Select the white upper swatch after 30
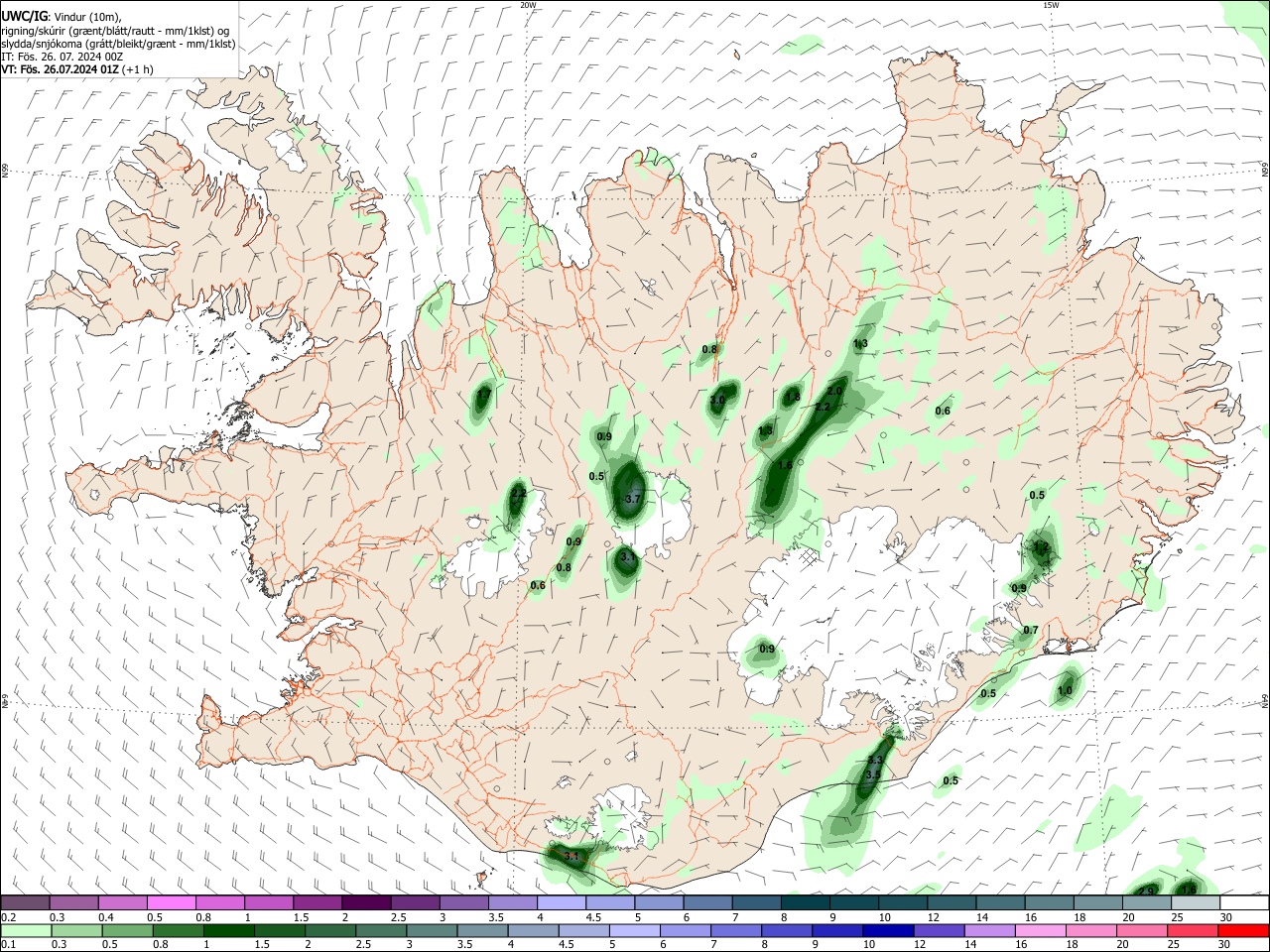1270x952 pixels. point(1244,902)
